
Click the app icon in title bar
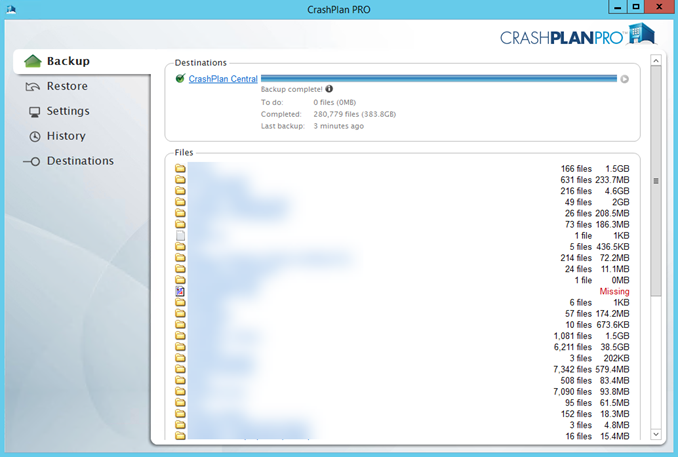[x=11, y=9]
